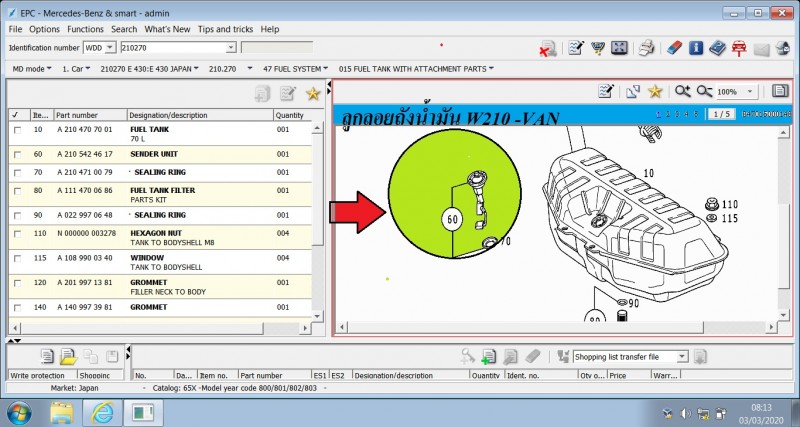Click the star icon in picture toolbar
The height and width of the screenshot is (427, 800).
click(655, 91)
